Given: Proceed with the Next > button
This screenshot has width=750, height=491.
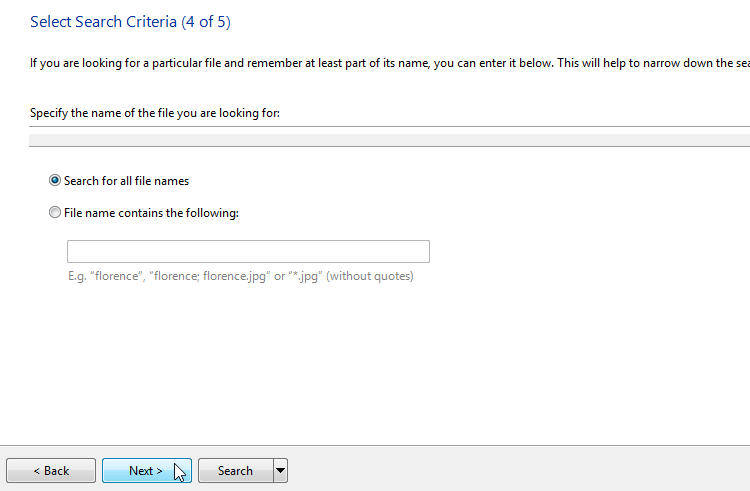Looking at the screenshot, I should [147, 470].
